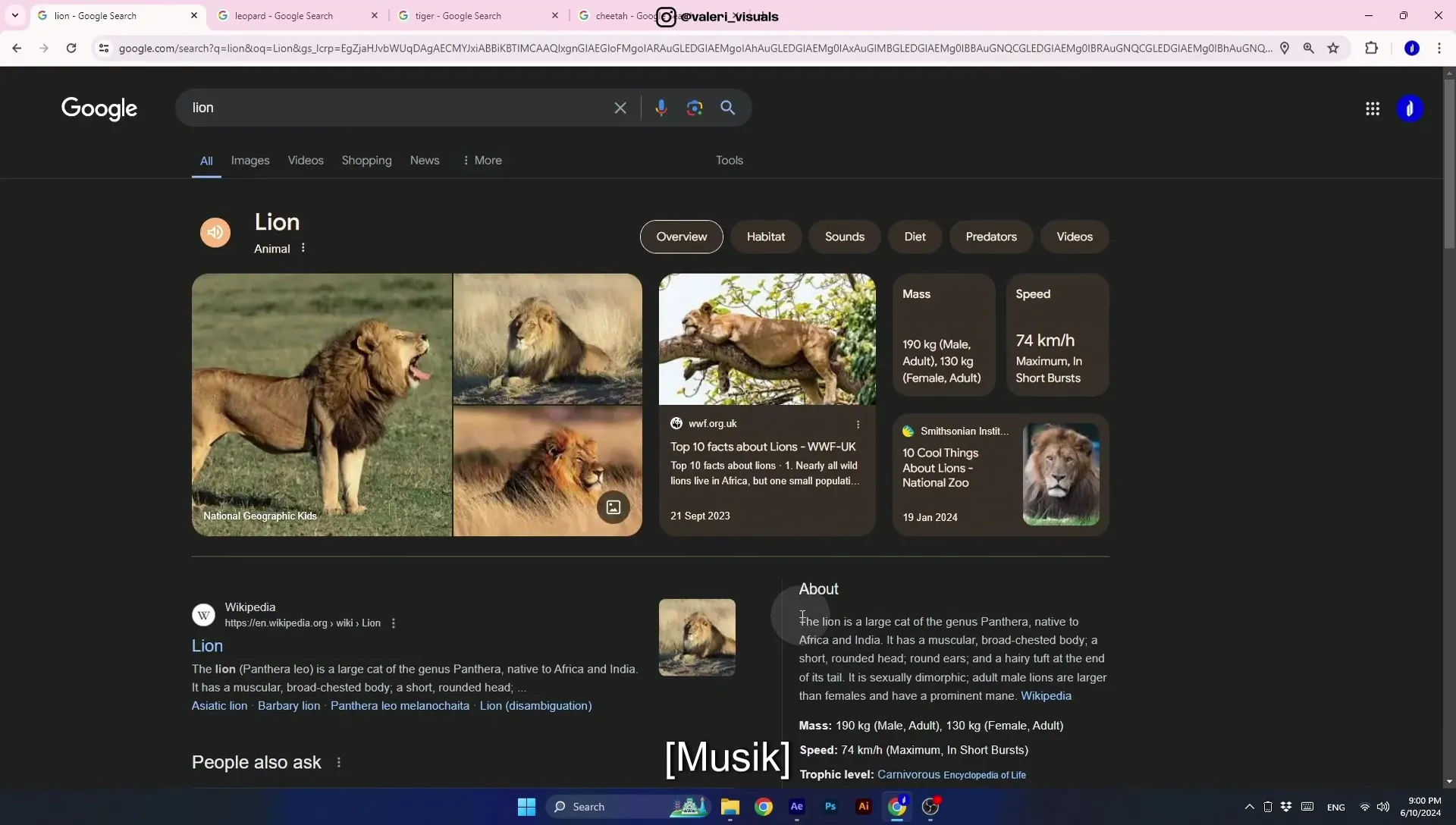Image resolution: width=1456 pixels, height=825 pixels.
Task: Open the Lion Wikipedia result link
Action: (207, 645)
